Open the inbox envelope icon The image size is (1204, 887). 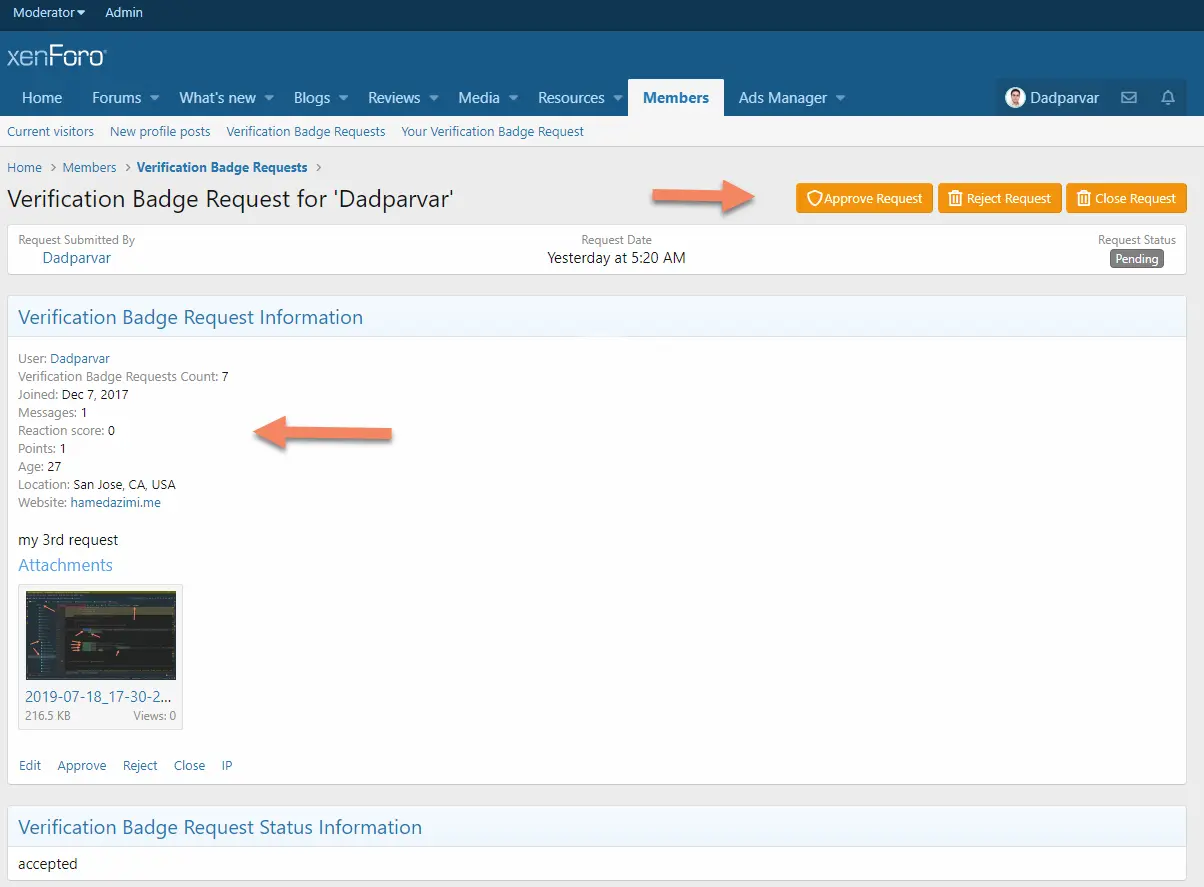pyautogui.click(x=1129, y=98)
